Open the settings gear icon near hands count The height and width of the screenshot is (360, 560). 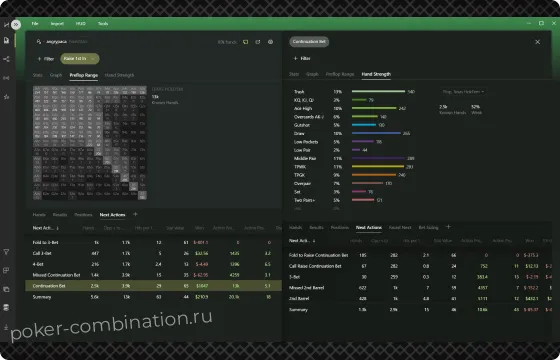[x=270, y=42]
